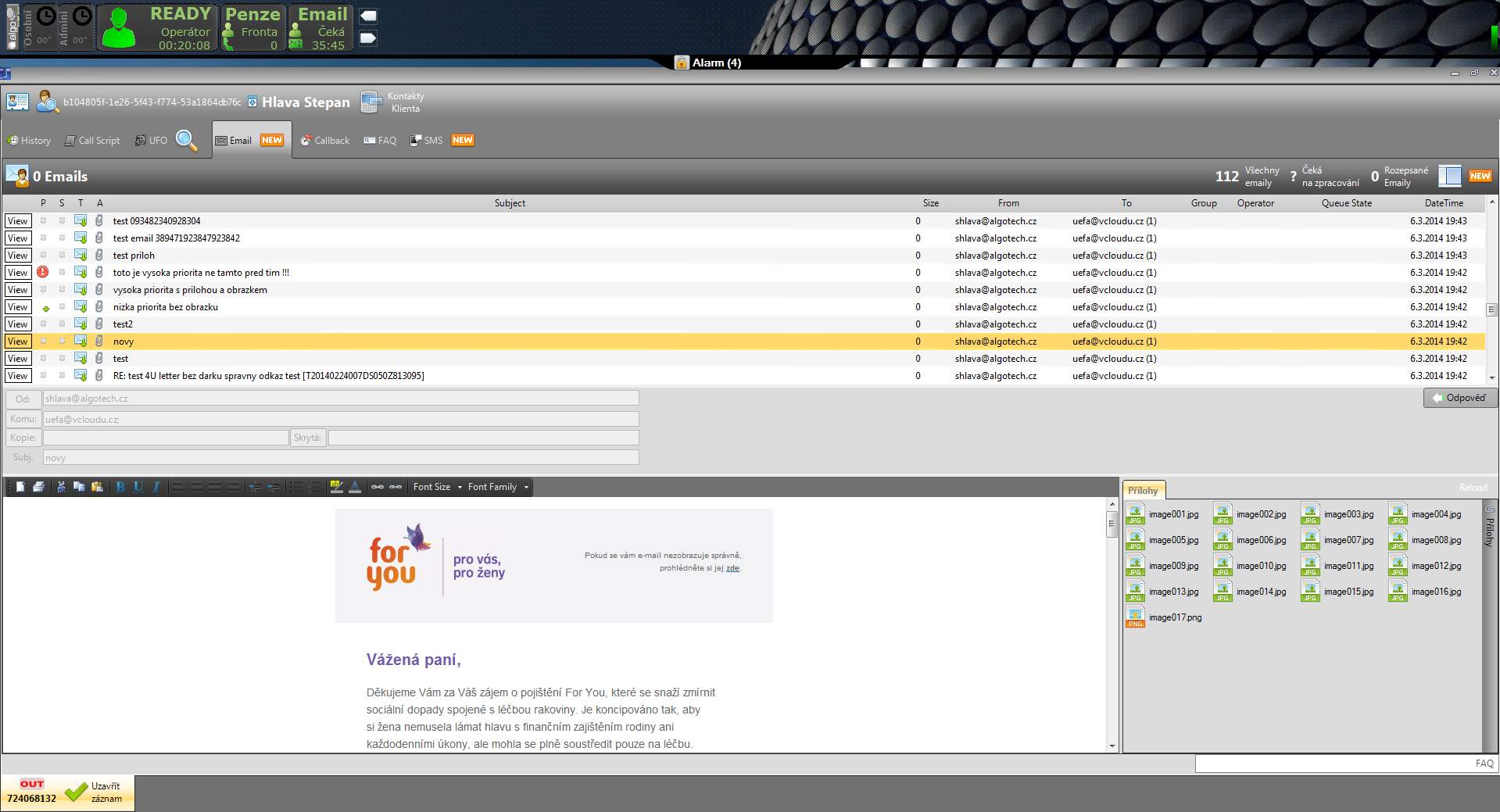Switch to the Call Script tab
The height and width of the screenshot is (812, 1500).
click(92, 141)
